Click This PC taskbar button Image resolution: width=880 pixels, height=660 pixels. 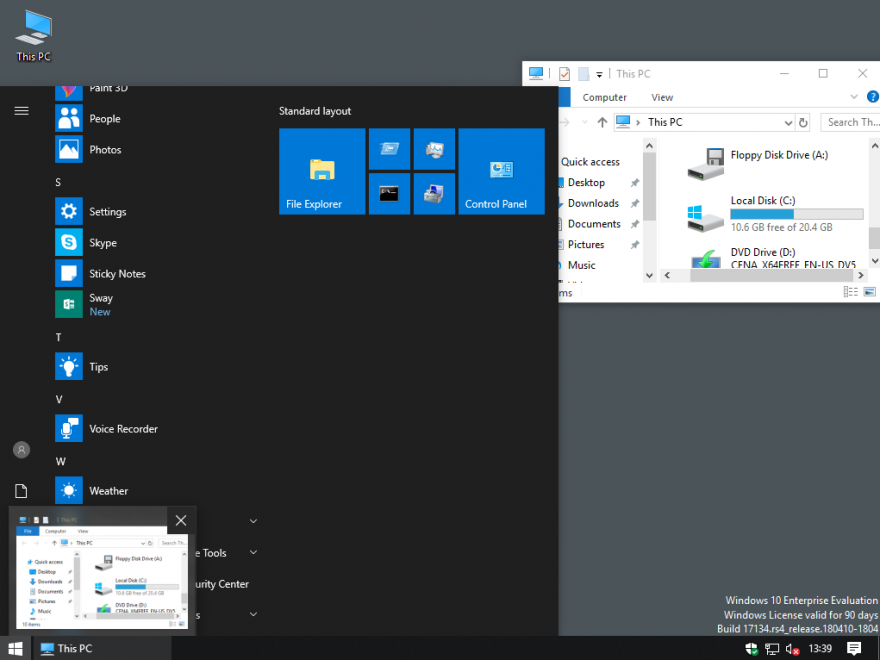[101, 648]
